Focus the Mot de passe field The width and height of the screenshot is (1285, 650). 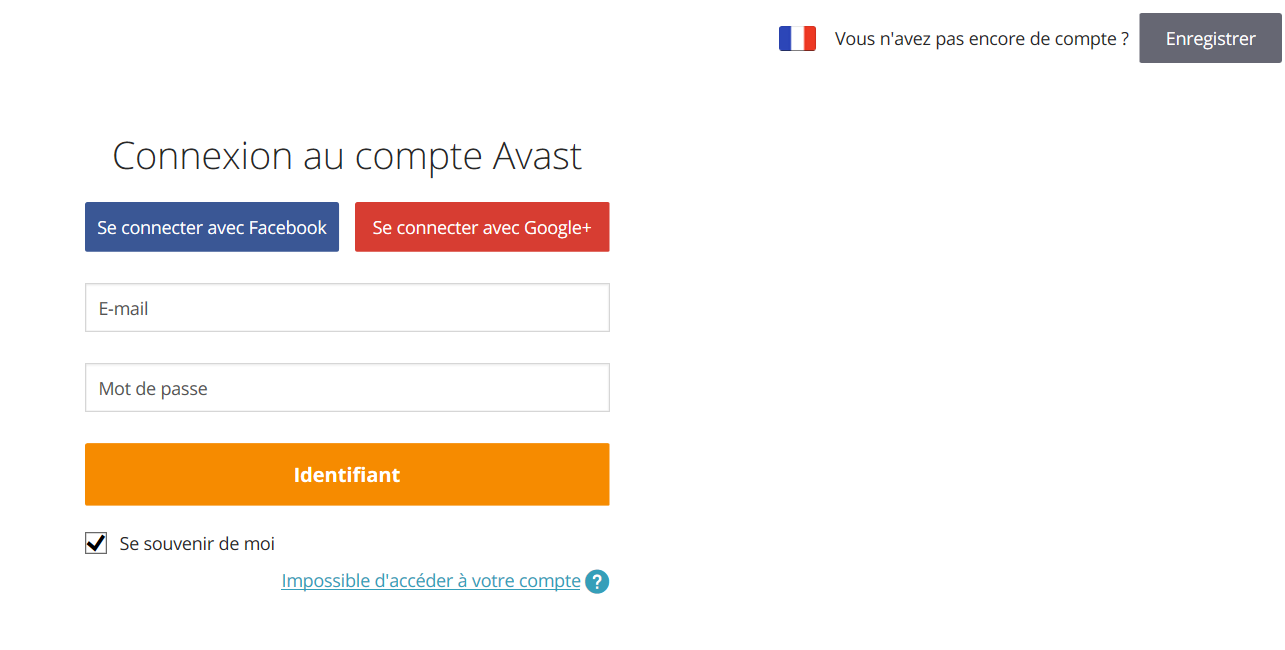347,388
